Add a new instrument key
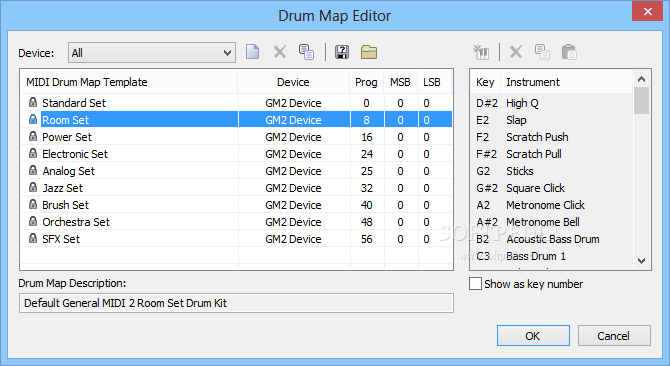Image resolution: width=670 pixels, height=366 pixels. click(x=481, y=52)
